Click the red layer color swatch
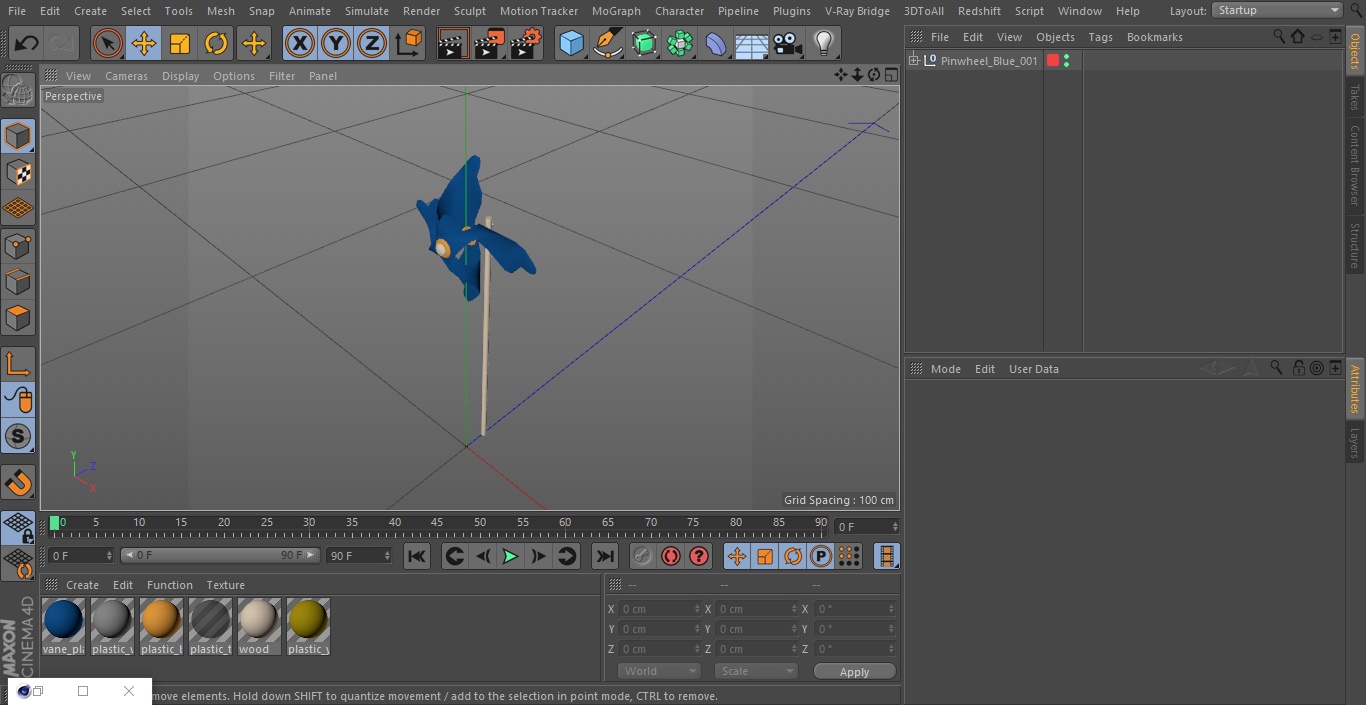1366x705 pixels. (x=1053, y=61)
